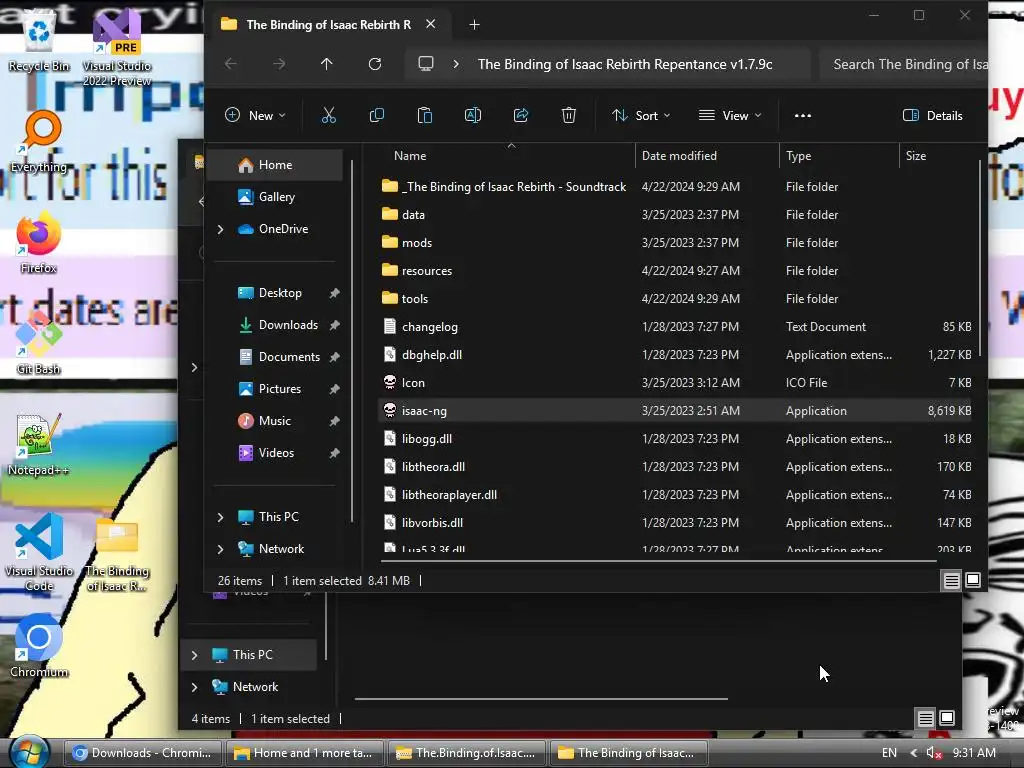Click the Refresh button in navigation bar

[375, 64]
